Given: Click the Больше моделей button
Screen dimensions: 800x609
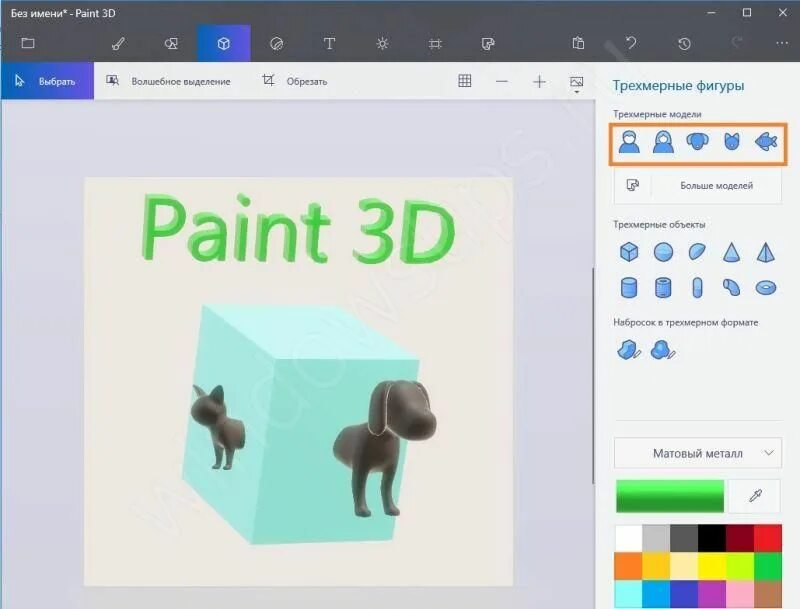Looking at the screenshot, I should point(697,186).
